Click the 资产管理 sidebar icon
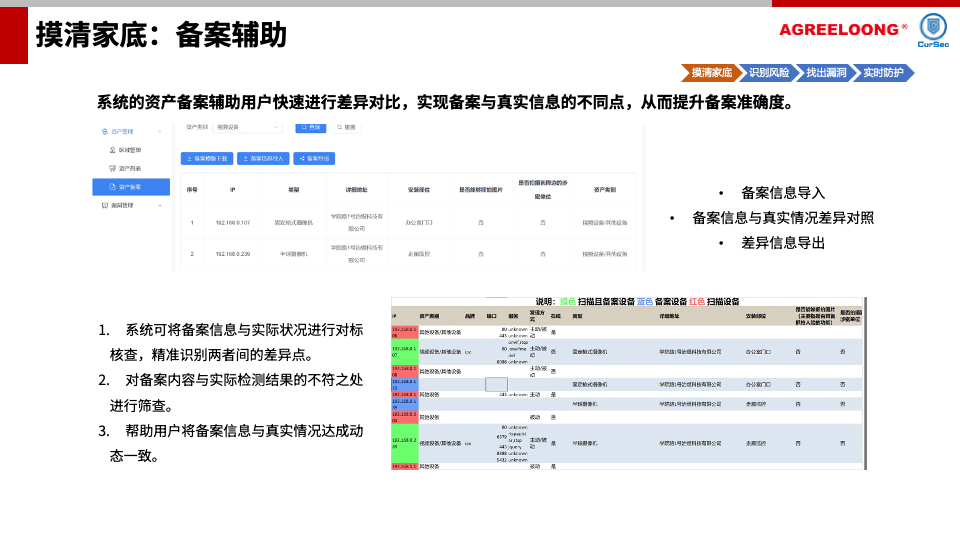The height and width of the screenshot is (540, 960). pyautogui.click(x=105, y=132)
